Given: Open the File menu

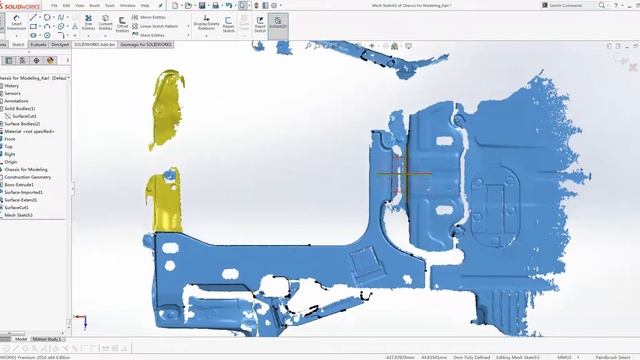Looking at the screenshot, I should click(x=54, y=6).
